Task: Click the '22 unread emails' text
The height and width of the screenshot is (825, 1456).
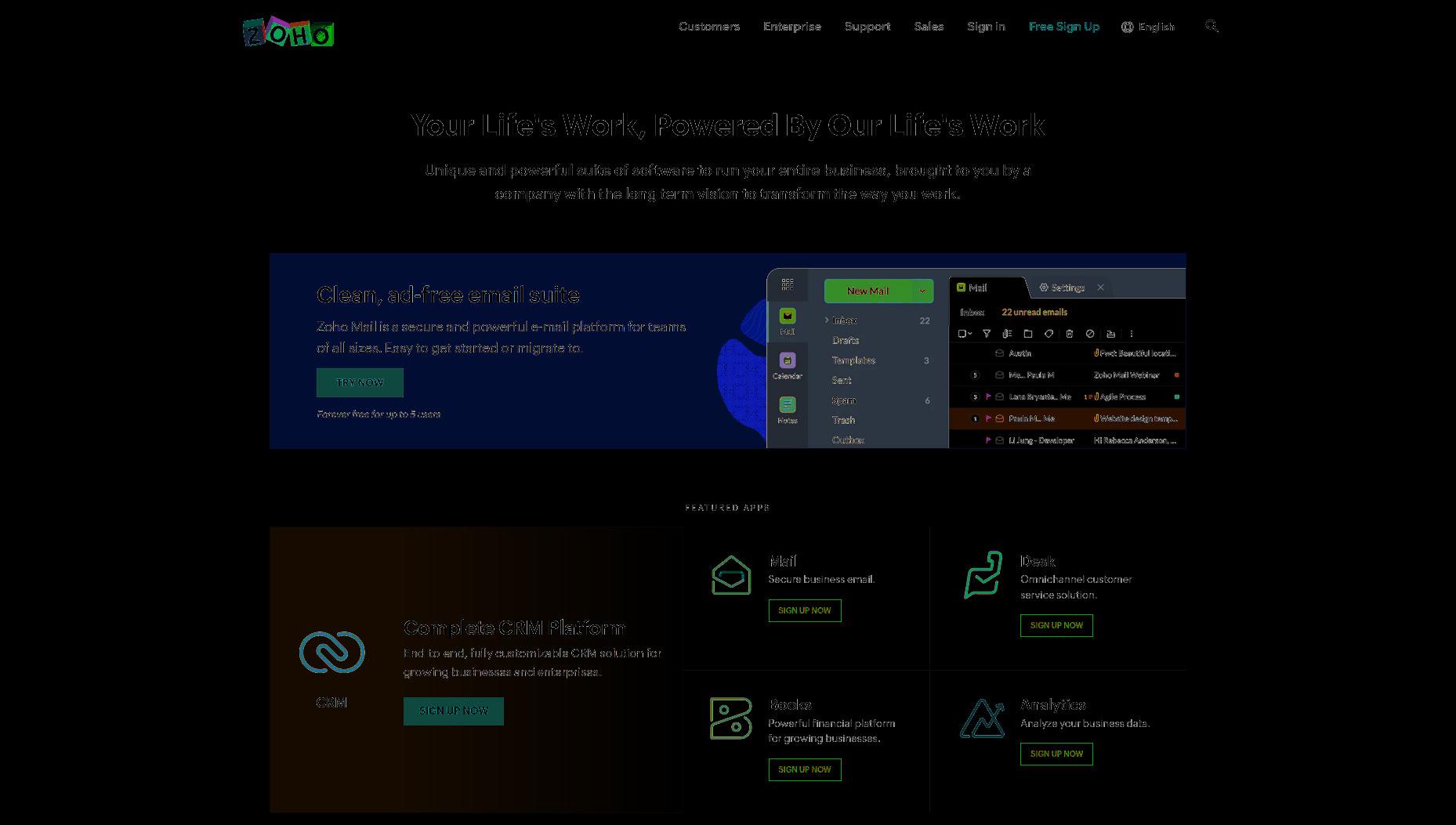Action: [x=1034, y=312]
